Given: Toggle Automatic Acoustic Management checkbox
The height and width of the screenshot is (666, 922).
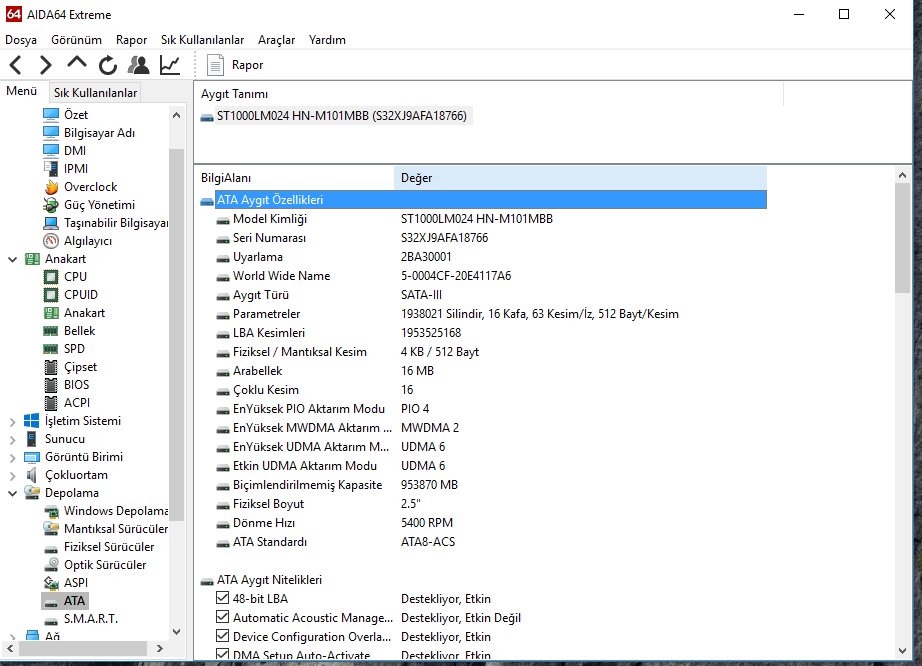Looking at the screenshot, I should pyautogui.click(x=223, y=618).
